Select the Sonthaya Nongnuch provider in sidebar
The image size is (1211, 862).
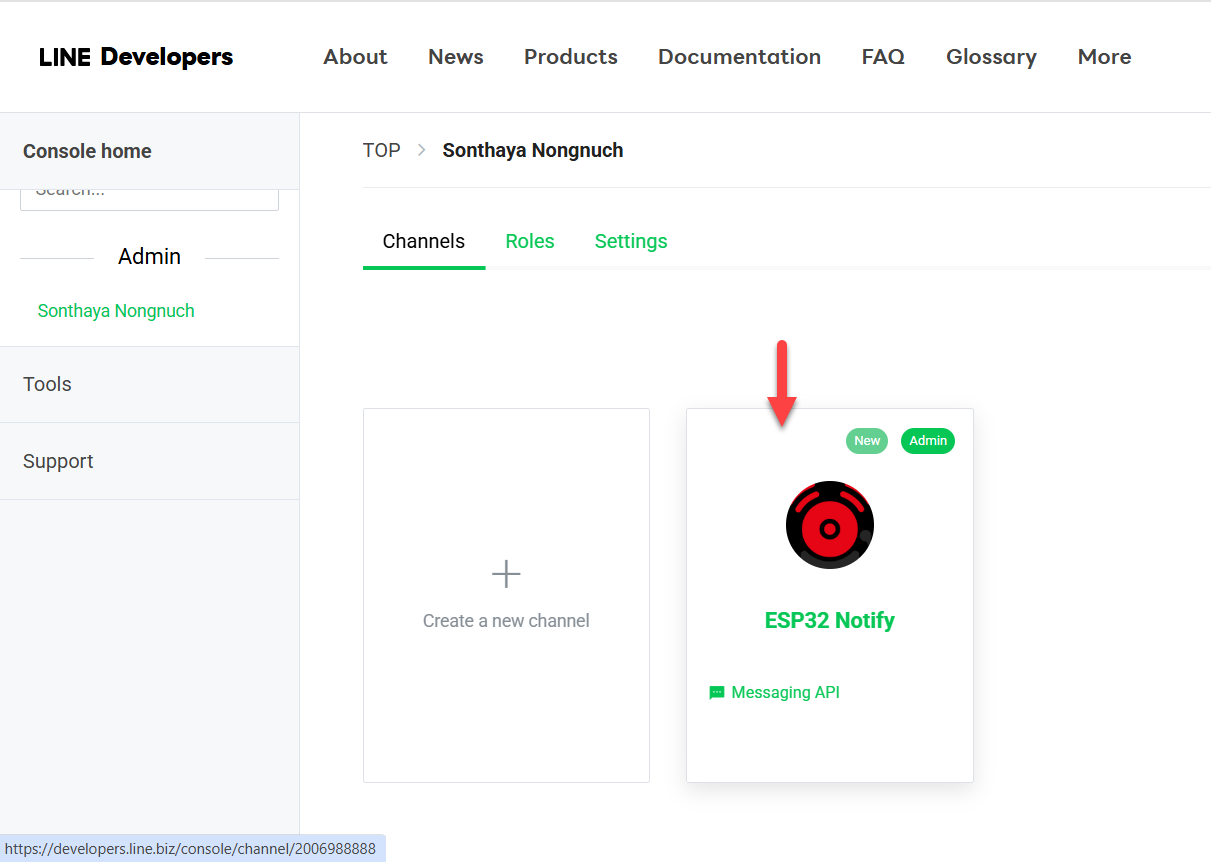click(x=116, y=311)
